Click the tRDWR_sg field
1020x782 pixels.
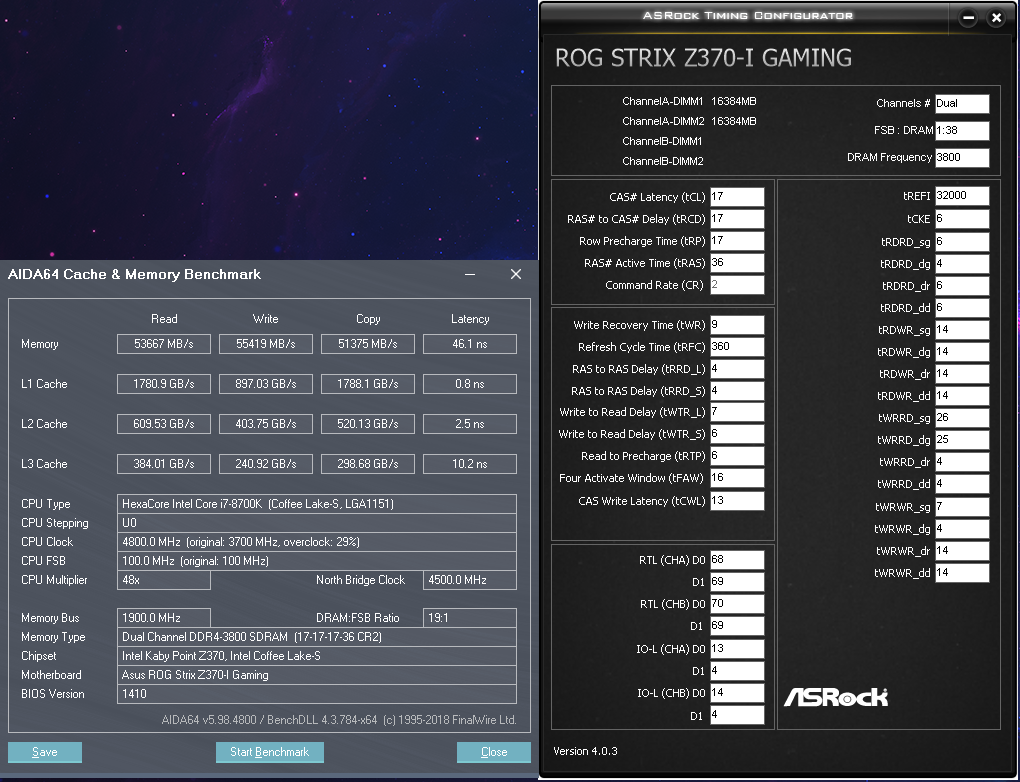click(x=962, y=330)
